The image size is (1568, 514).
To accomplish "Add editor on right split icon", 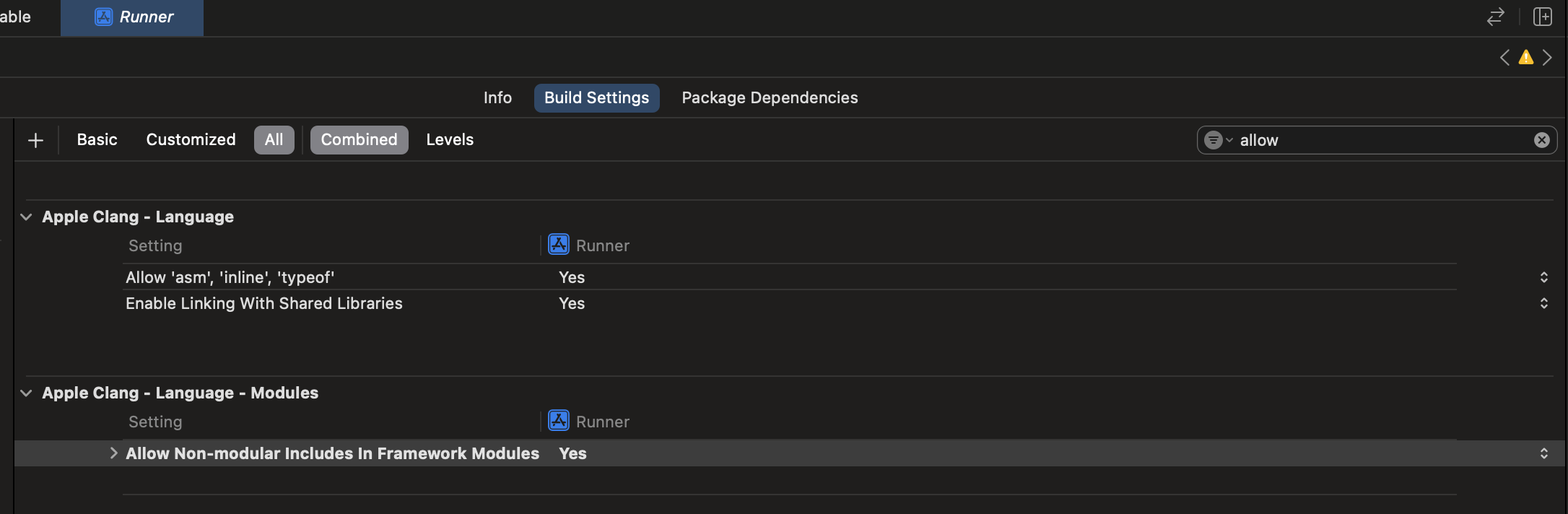I will pyautogui.click(x=1543, y=17).
